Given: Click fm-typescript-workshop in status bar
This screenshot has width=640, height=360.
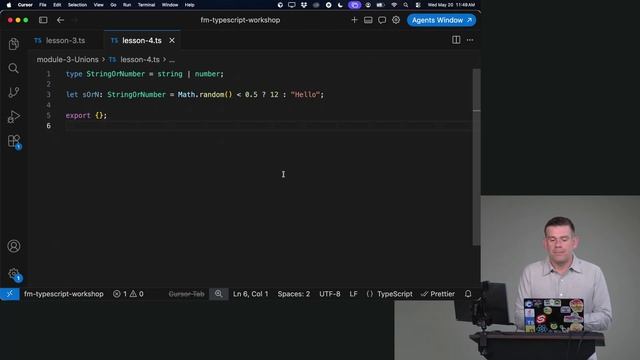Looking at the screenshot, I should pos(64,294).
